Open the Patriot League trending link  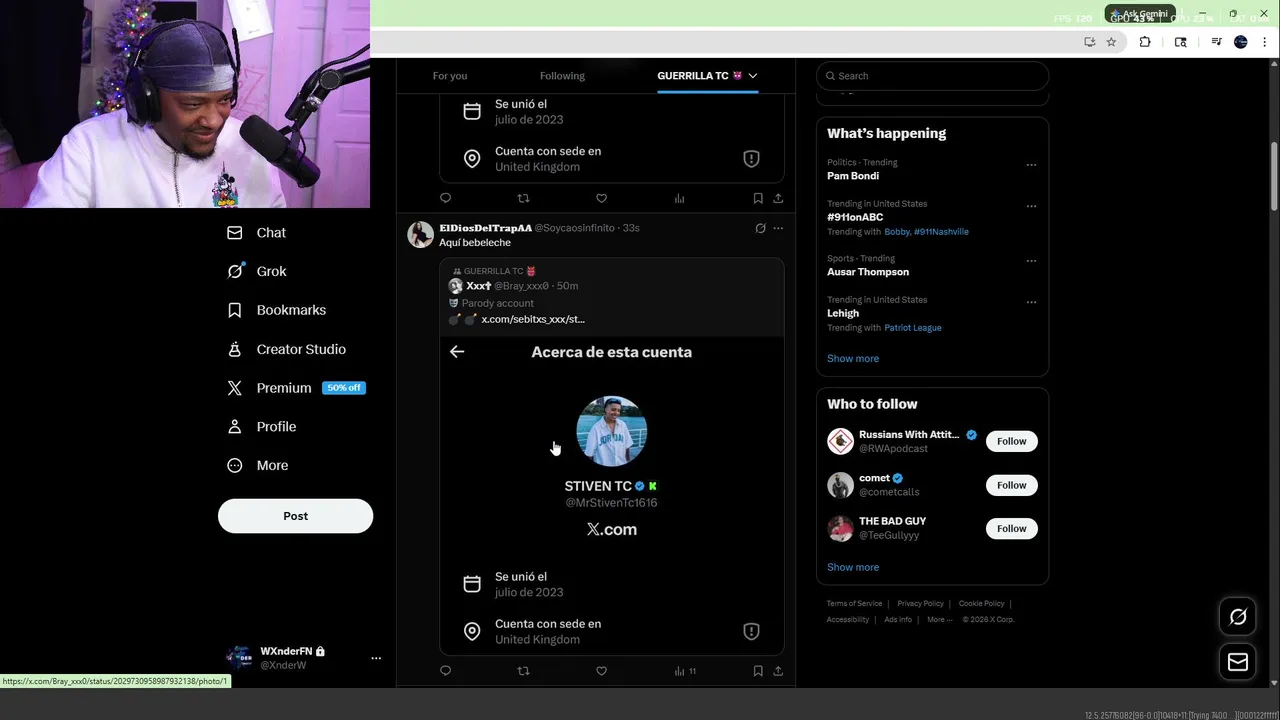[x=913, y=328]
